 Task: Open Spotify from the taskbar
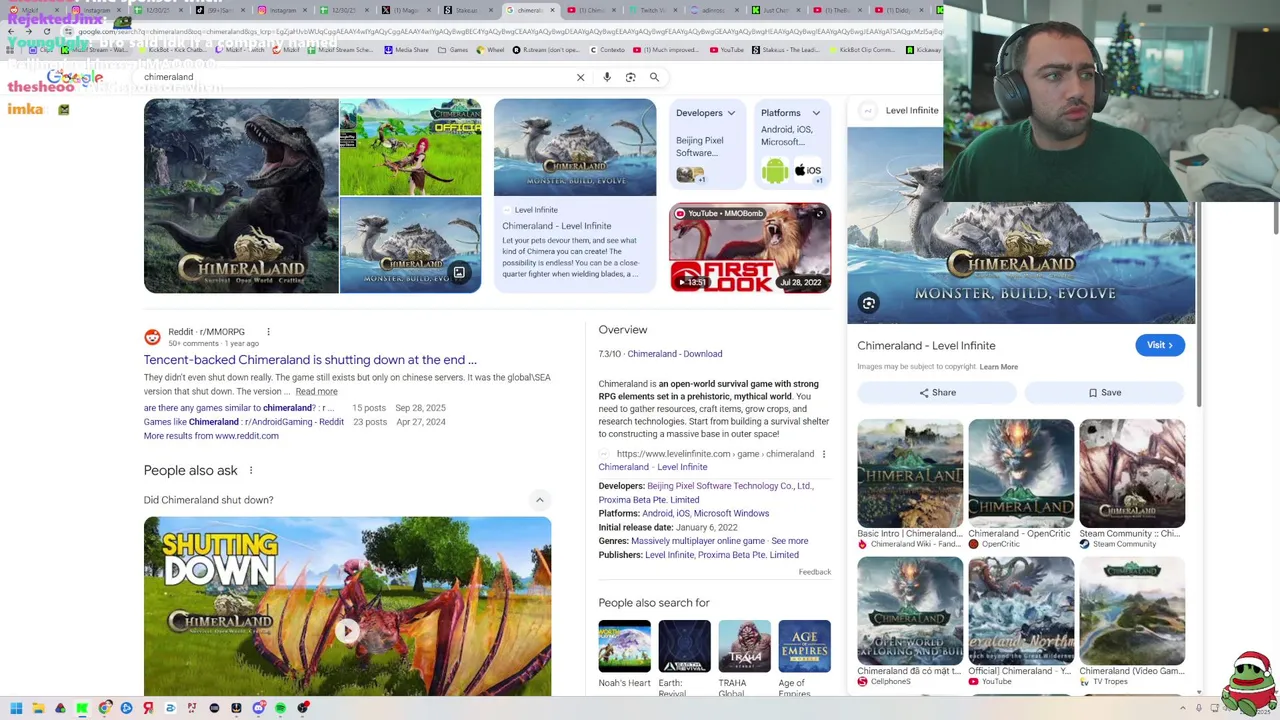(x=281, y=708)
